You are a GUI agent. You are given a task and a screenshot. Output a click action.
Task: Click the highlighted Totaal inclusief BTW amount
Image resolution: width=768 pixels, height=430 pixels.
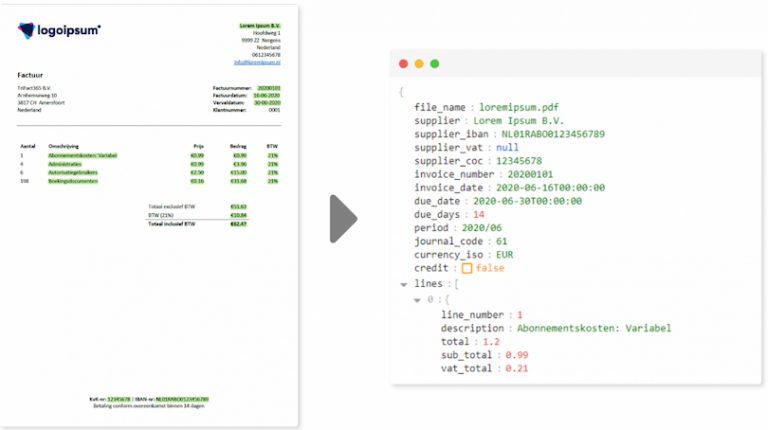[239, 224]
